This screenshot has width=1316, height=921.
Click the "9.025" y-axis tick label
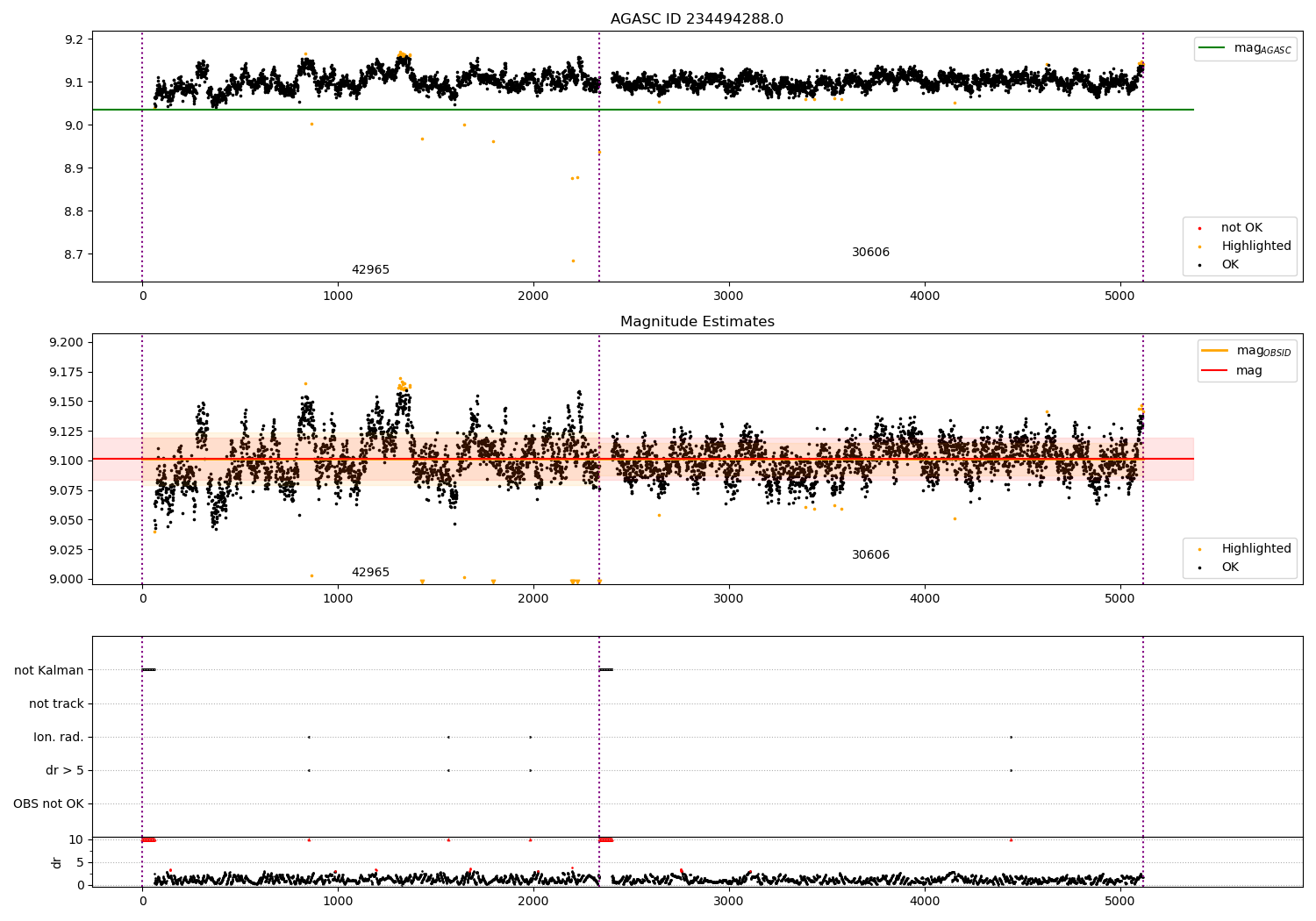pyautogui.click(x=68, y=550)
